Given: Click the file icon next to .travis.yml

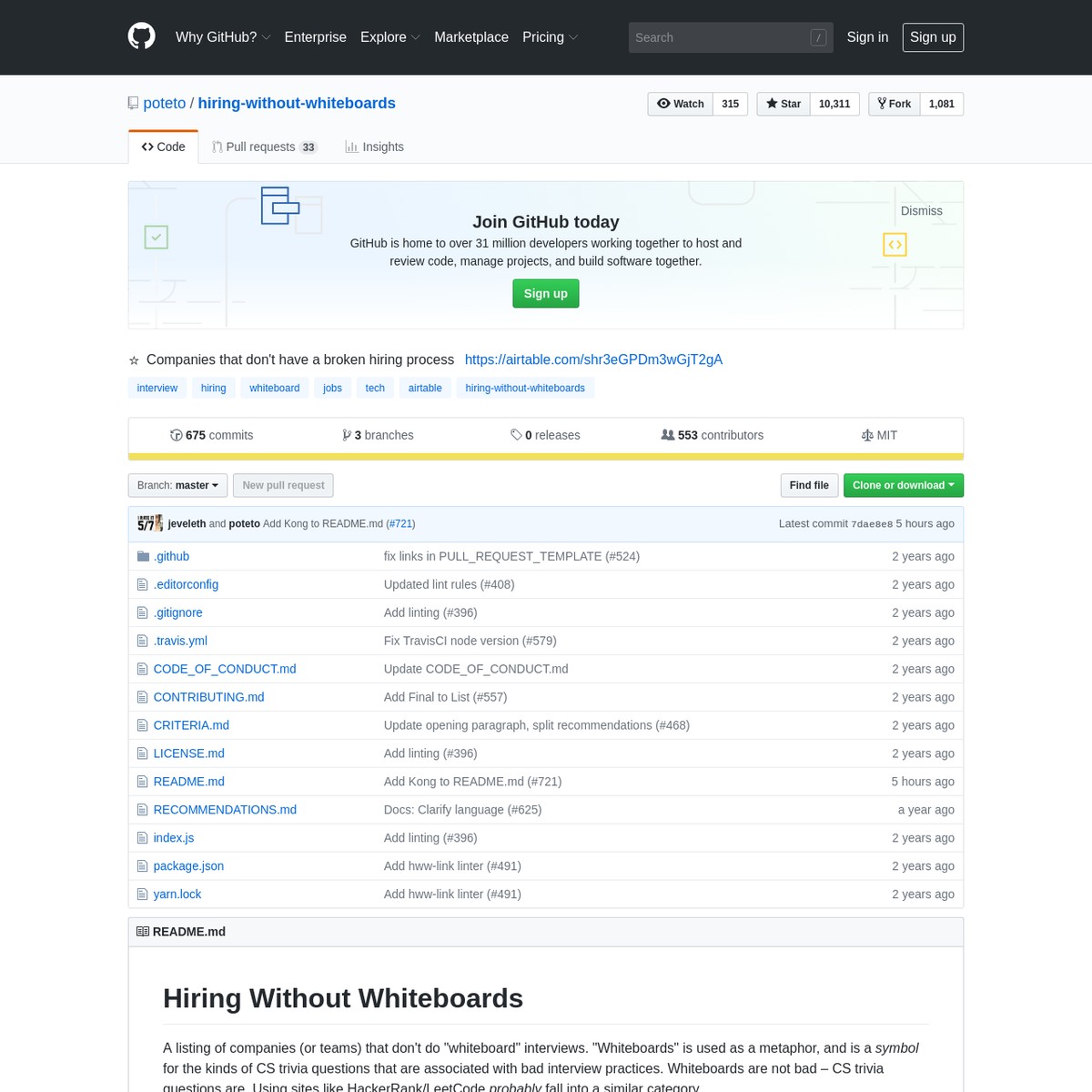Looking at the screenshot, I should point(142,641).
